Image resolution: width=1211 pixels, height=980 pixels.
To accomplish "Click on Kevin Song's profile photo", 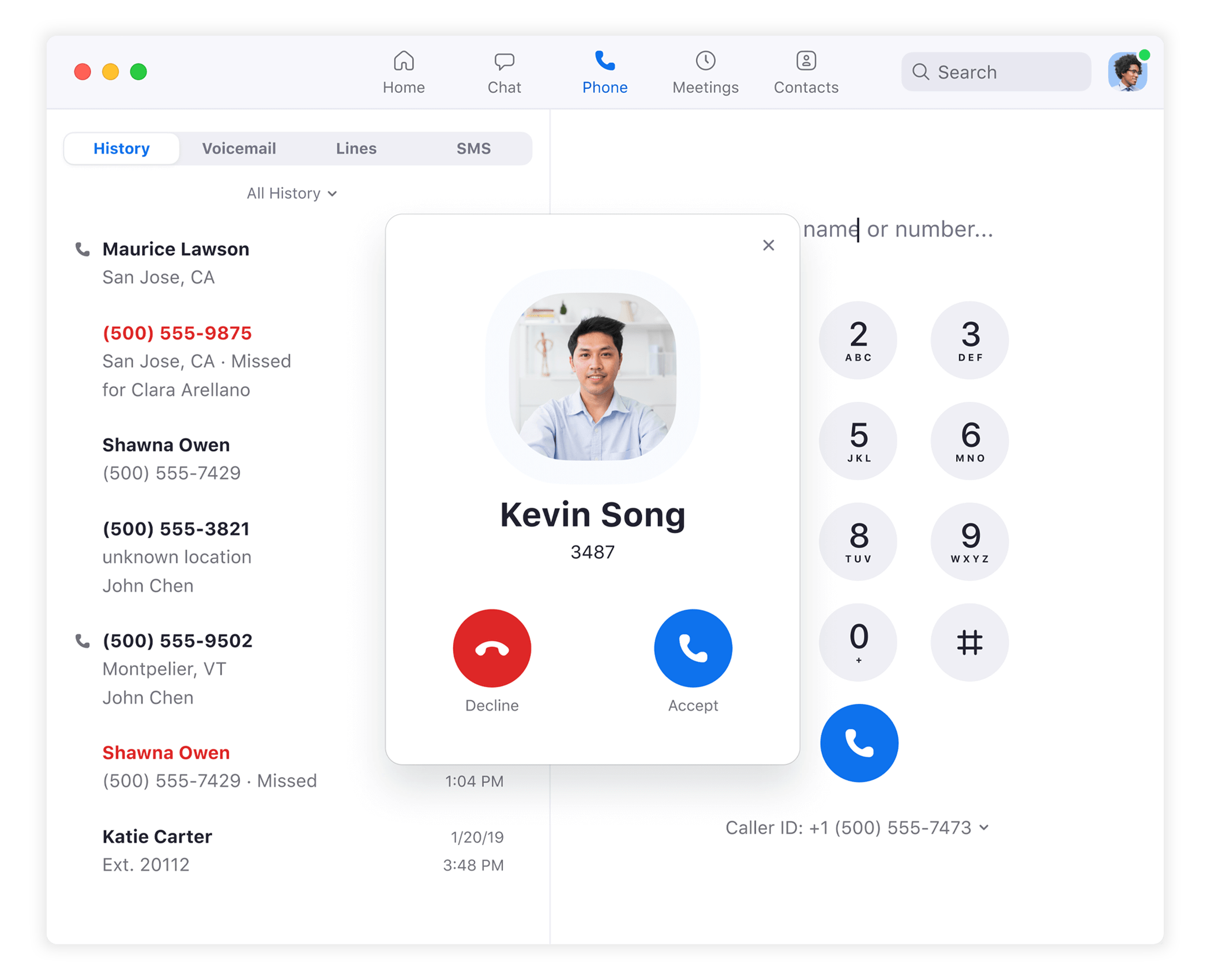I will coord(593,376).
